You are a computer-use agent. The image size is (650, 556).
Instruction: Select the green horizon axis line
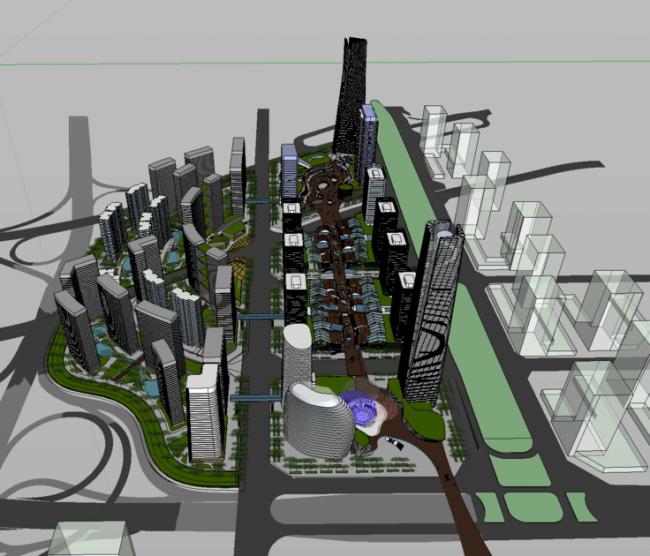point(400,63)
